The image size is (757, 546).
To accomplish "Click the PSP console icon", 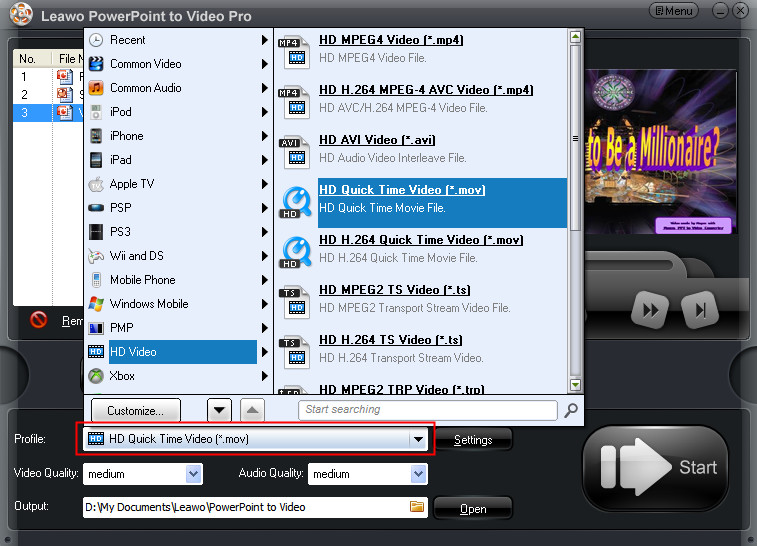I will [96, 208].
